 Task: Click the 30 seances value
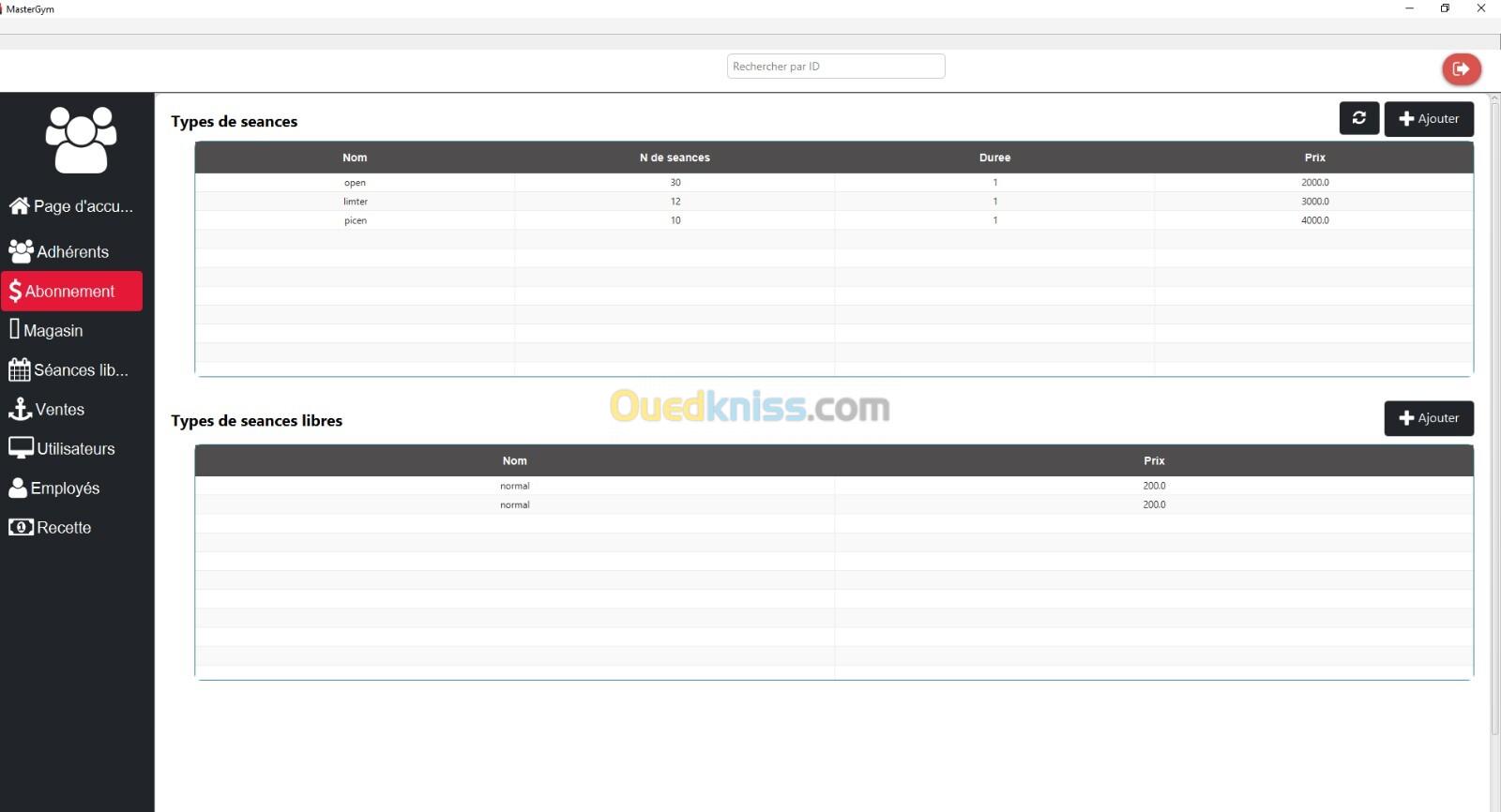(675, 183)
